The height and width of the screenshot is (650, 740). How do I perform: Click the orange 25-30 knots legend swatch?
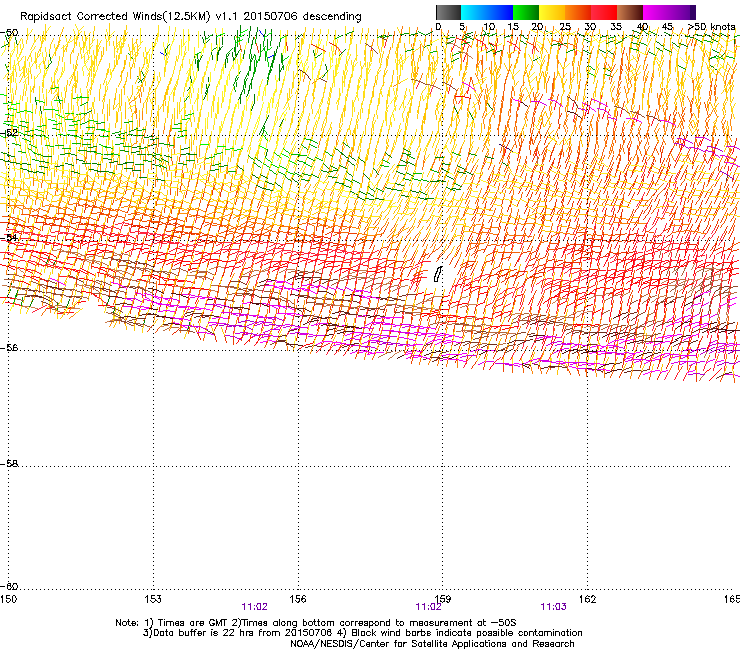[x=578, y=12]
